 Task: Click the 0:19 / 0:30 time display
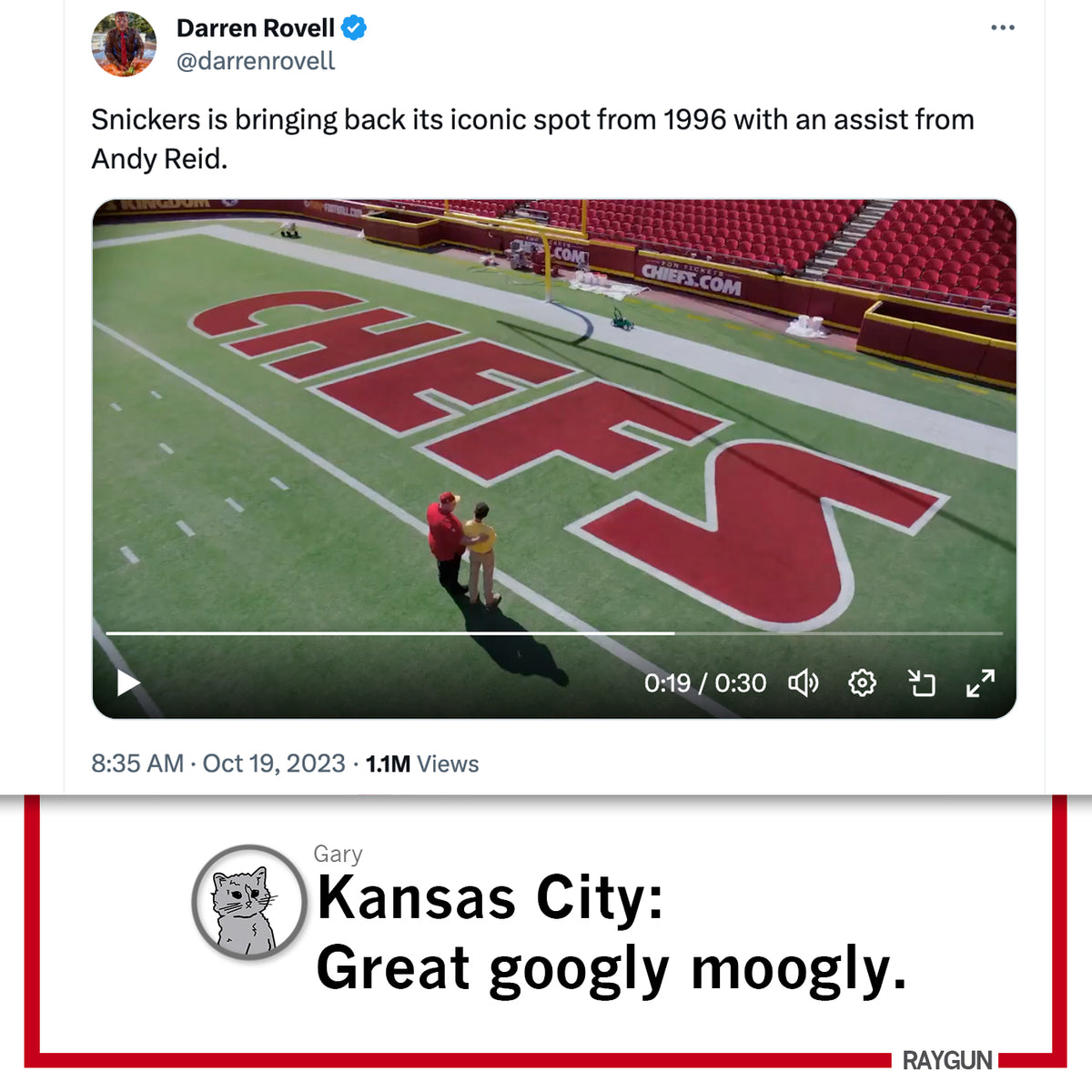tap(705, 682)
